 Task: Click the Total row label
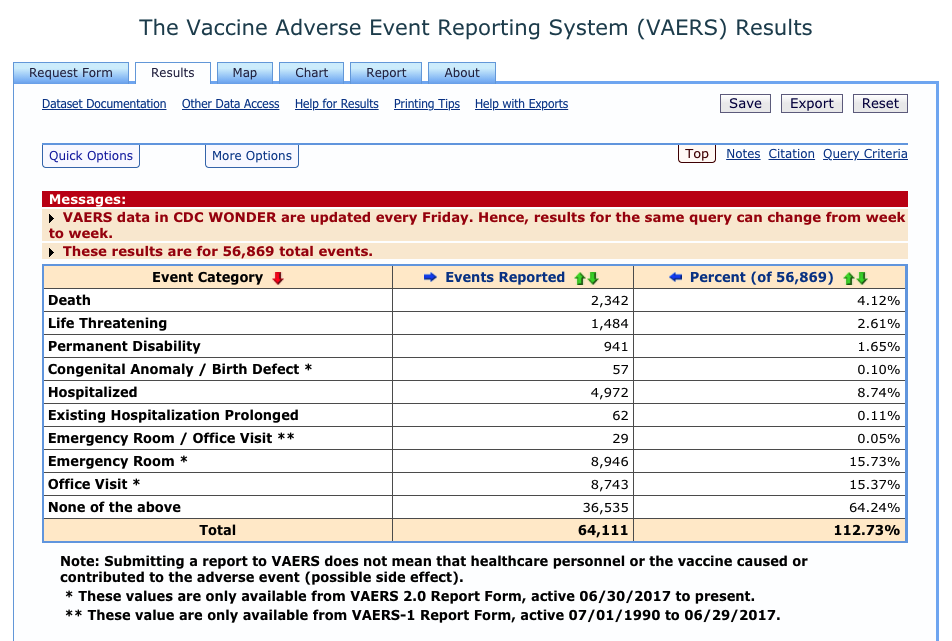click(217, 531)
